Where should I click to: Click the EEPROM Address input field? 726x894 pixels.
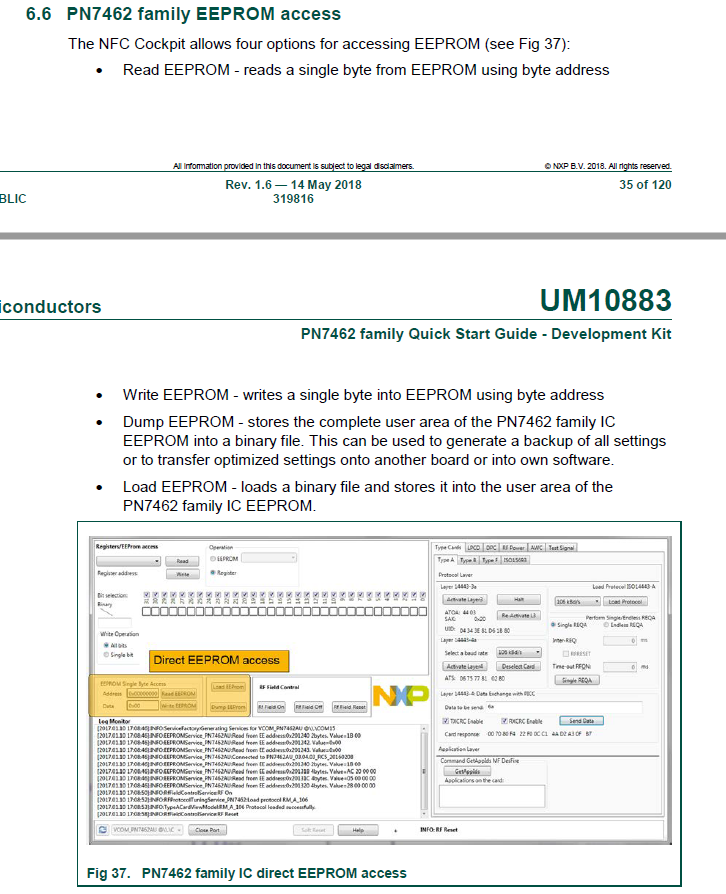(143, 694)
